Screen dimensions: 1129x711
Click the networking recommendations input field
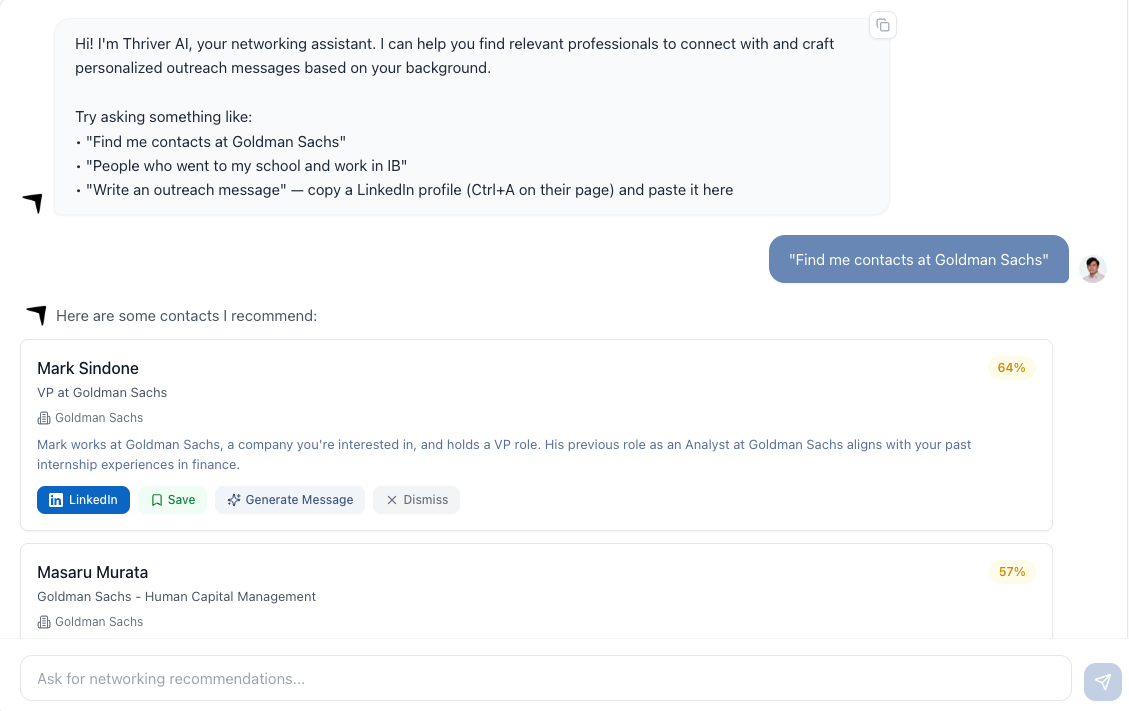click(546, 679)
